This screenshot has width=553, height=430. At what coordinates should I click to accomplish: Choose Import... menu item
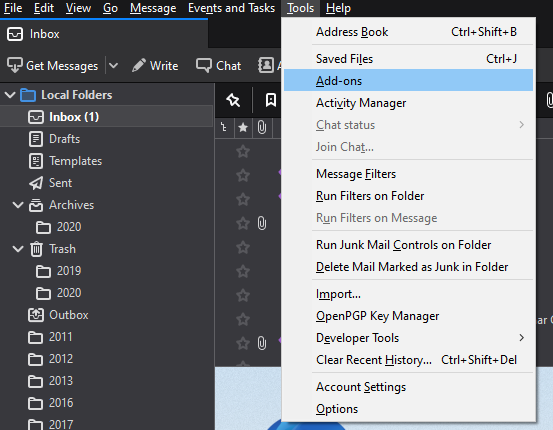[x=408, y=293]
